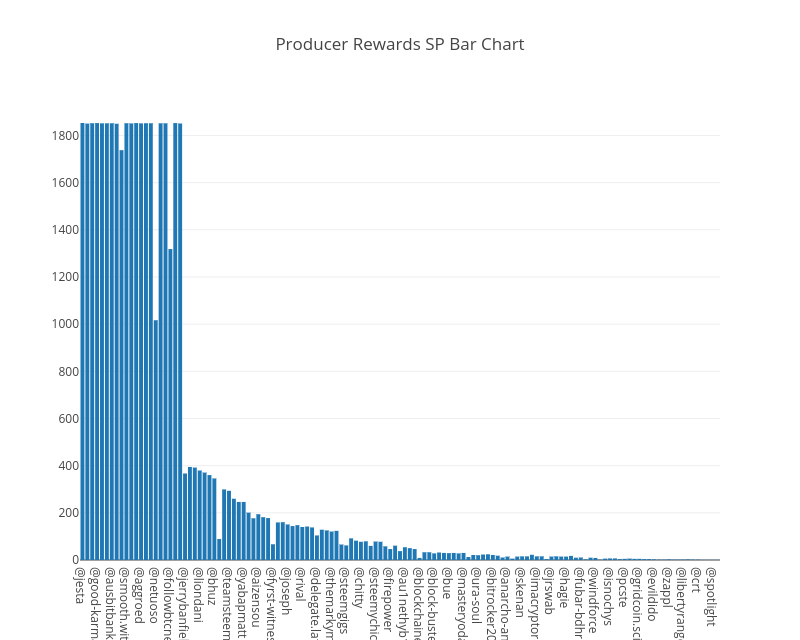The width and height of the screenshot is (800, 640).
Task: Click the @yabapmatt x-axis label
Action: (x=242, y=603)
